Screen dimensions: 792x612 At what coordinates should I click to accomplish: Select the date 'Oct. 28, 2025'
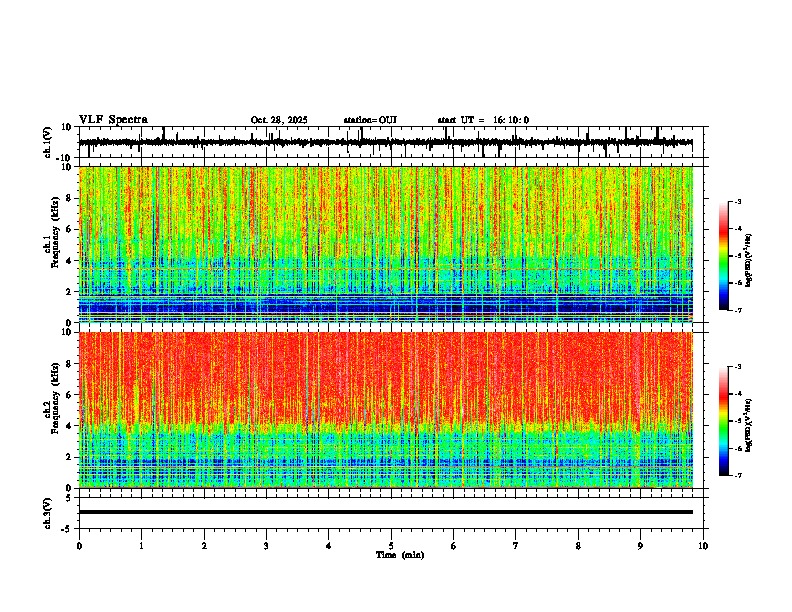279,120
